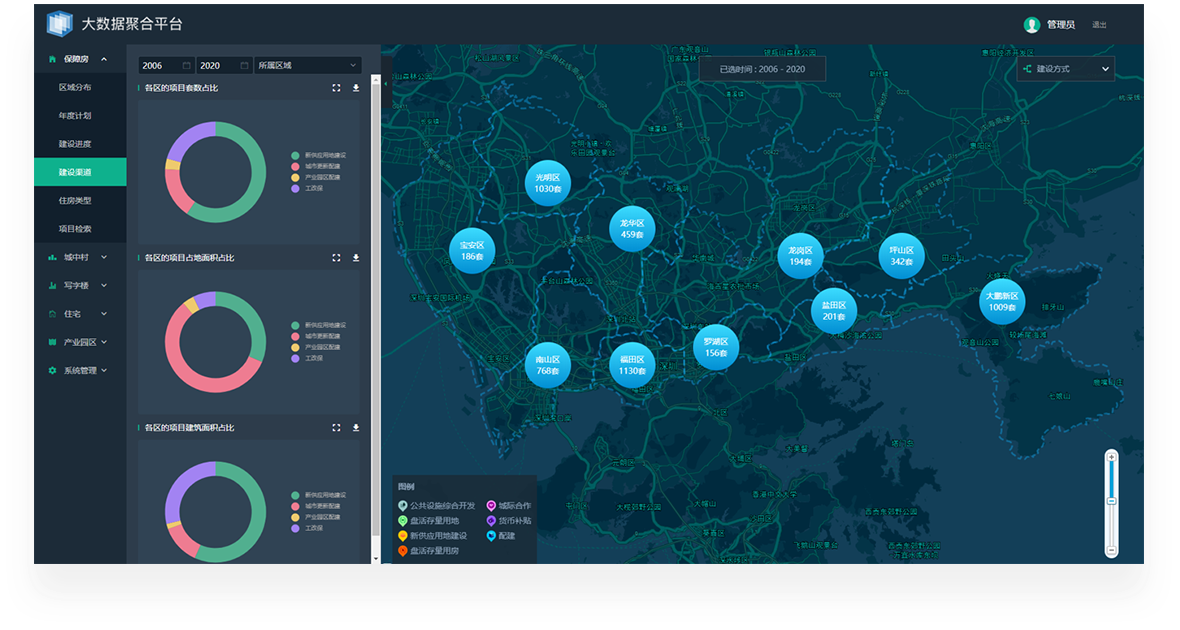Image resolution: width=1180 pixels, height=630 pixels.
Task: Click the left panel vertical scrollbar
Action: tap(376, 312)
